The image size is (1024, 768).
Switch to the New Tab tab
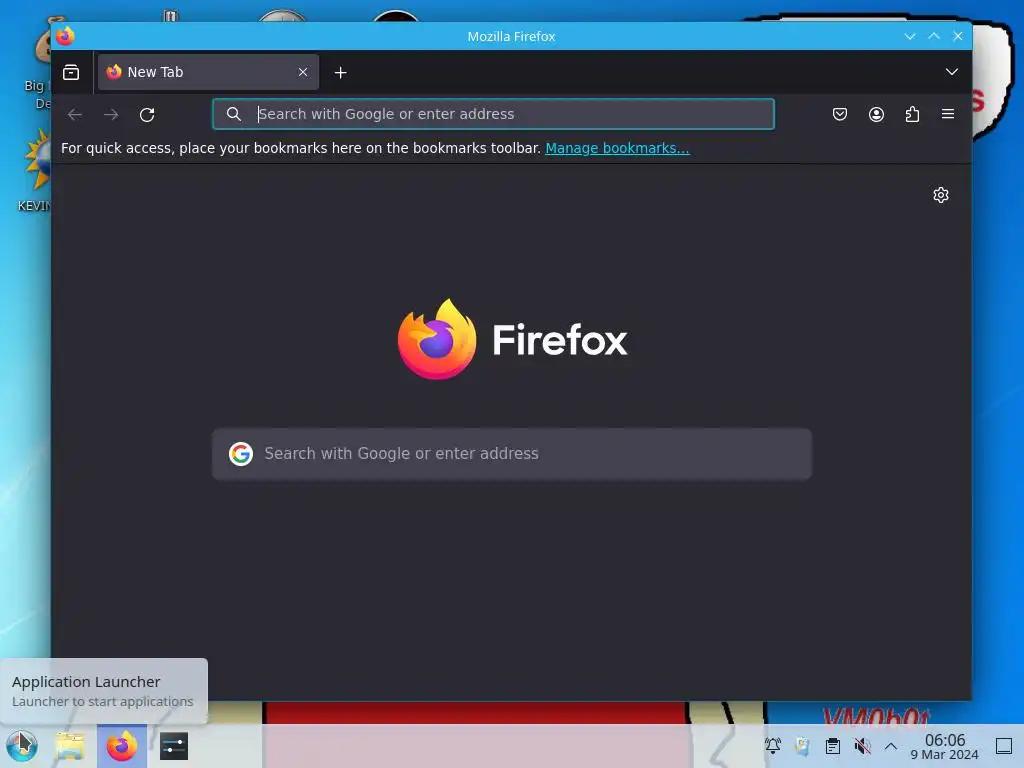click(208, 72)
